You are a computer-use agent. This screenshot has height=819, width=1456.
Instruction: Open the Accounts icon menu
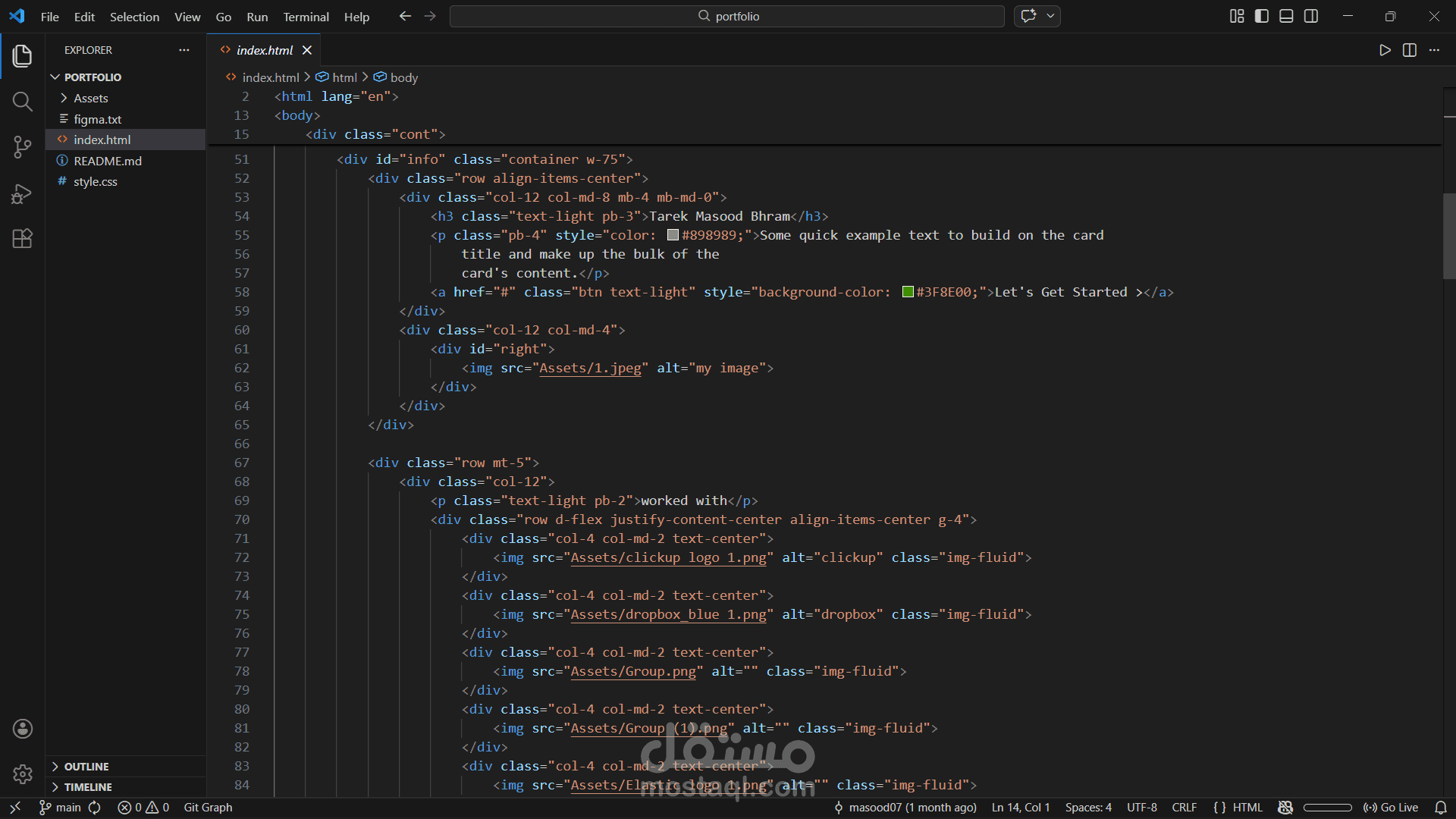[22, 729]
